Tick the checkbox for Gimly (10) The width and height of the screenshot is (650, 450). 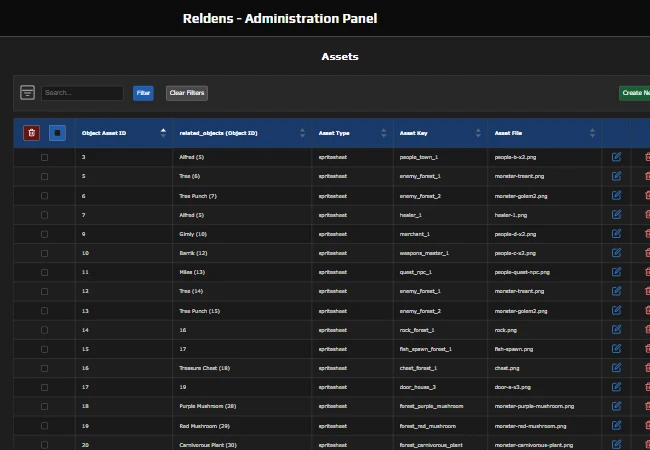pyautogui.click(x=44, y=234)
